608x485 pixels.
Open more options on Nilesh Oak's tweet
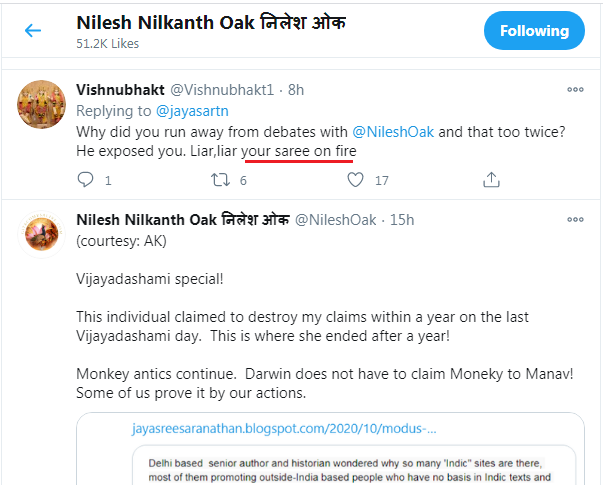[575, 220]
